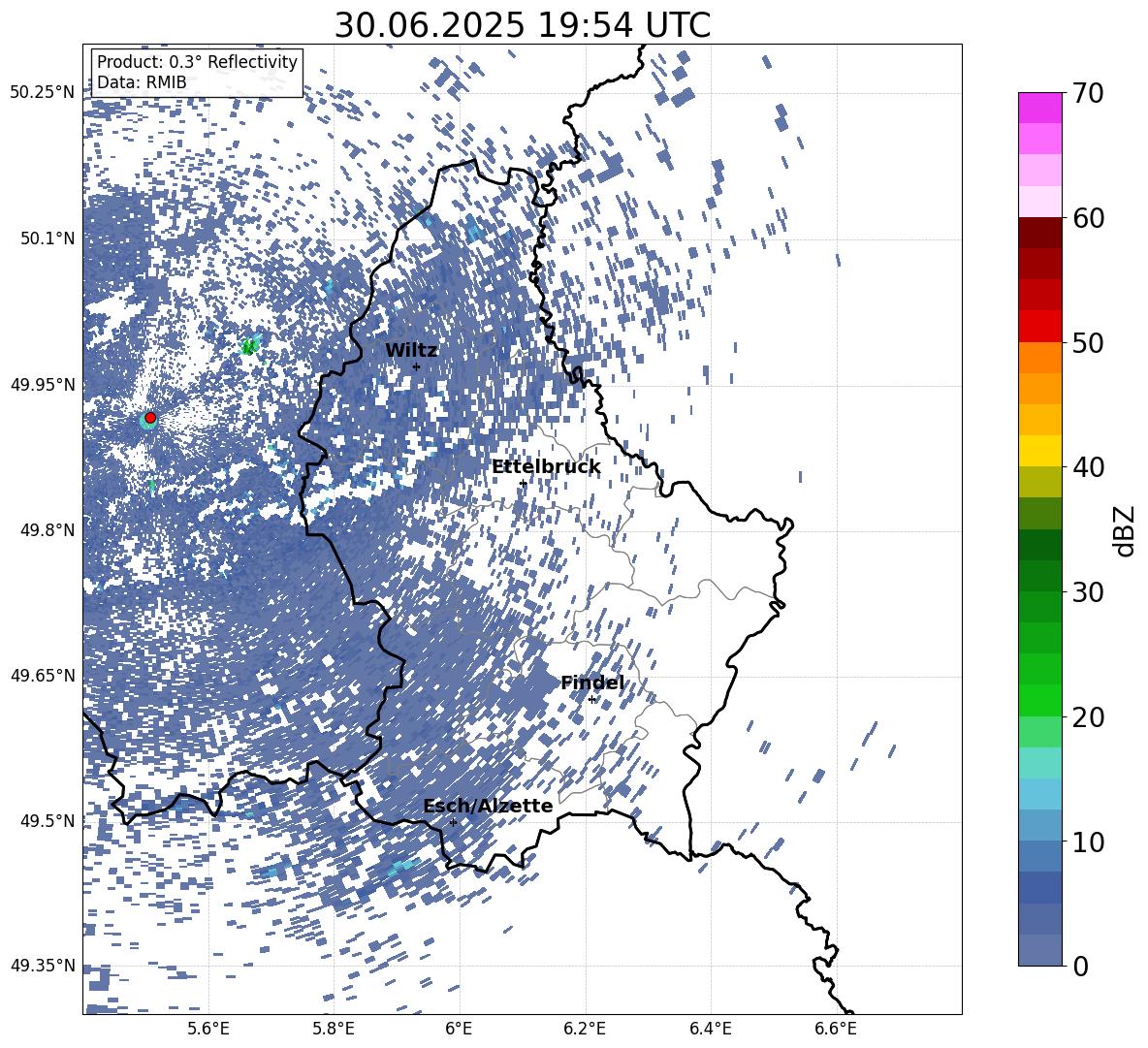Click the 49.8°N latitude label

(x=47, y=529)
